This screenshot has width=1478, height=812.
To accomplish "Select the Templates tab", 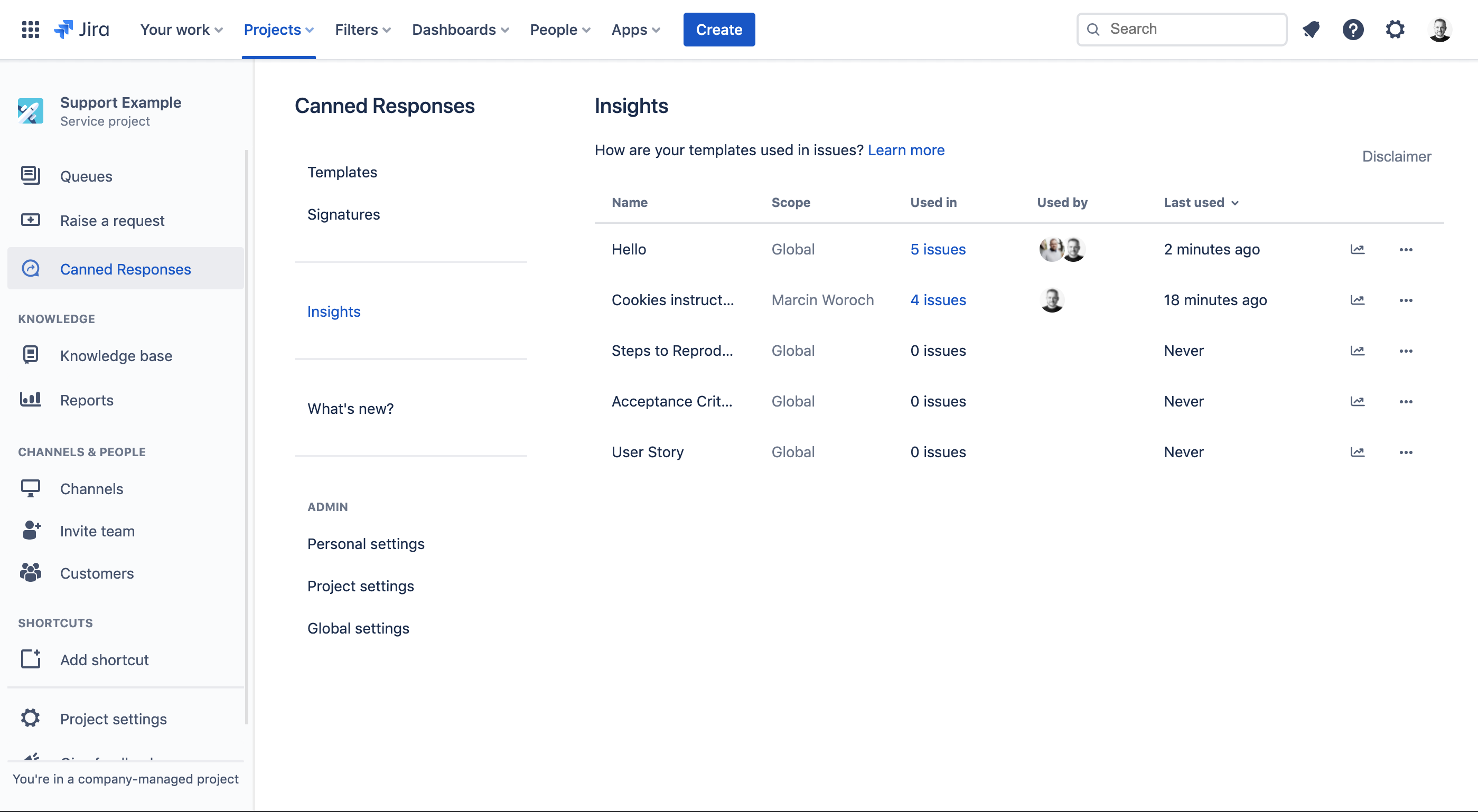I will (x=342, y=172).
